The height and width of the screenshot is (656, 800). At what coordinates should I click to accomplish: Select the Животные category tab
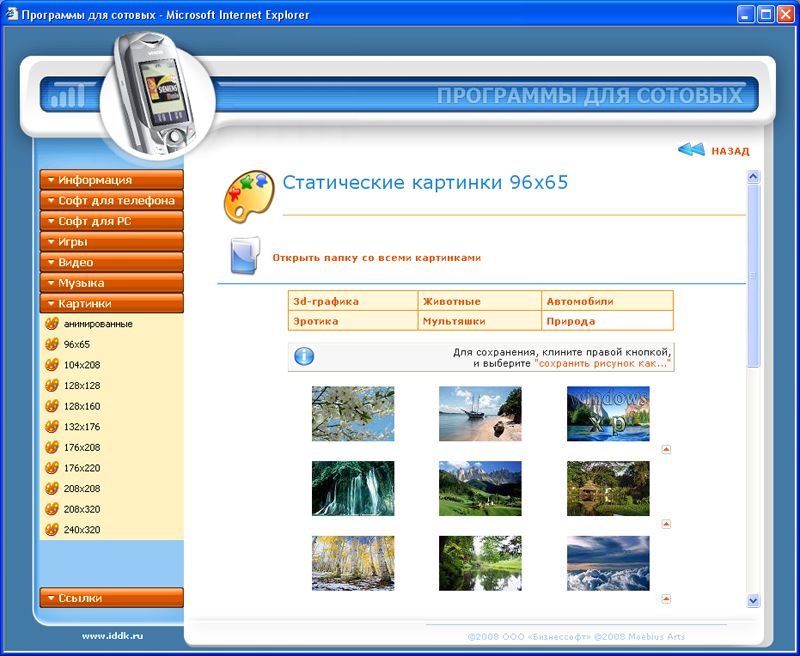tap(451, 301)
